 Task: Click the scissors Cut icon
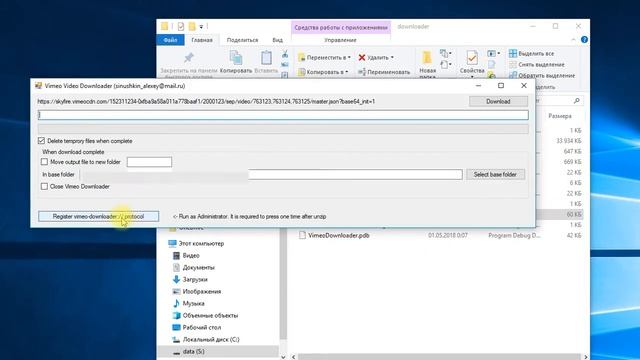tap(285, 54)
